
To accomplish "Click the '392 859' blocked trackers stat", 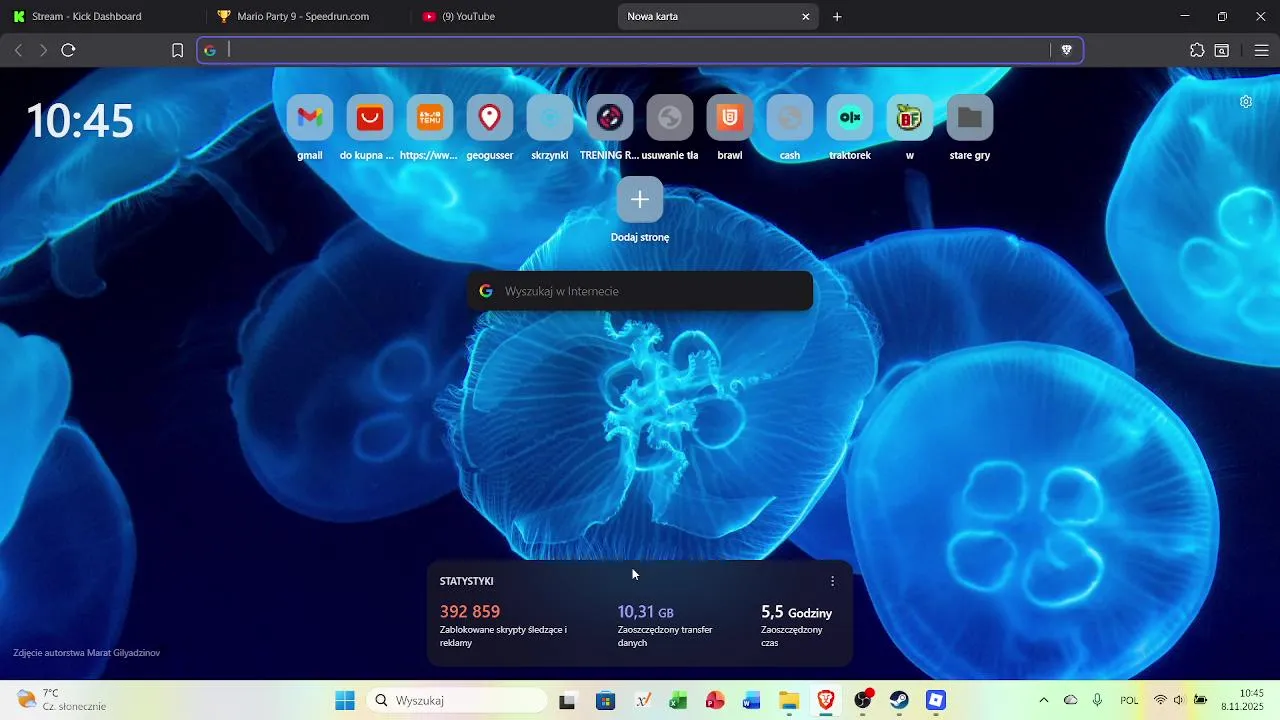I will [470, 612].
